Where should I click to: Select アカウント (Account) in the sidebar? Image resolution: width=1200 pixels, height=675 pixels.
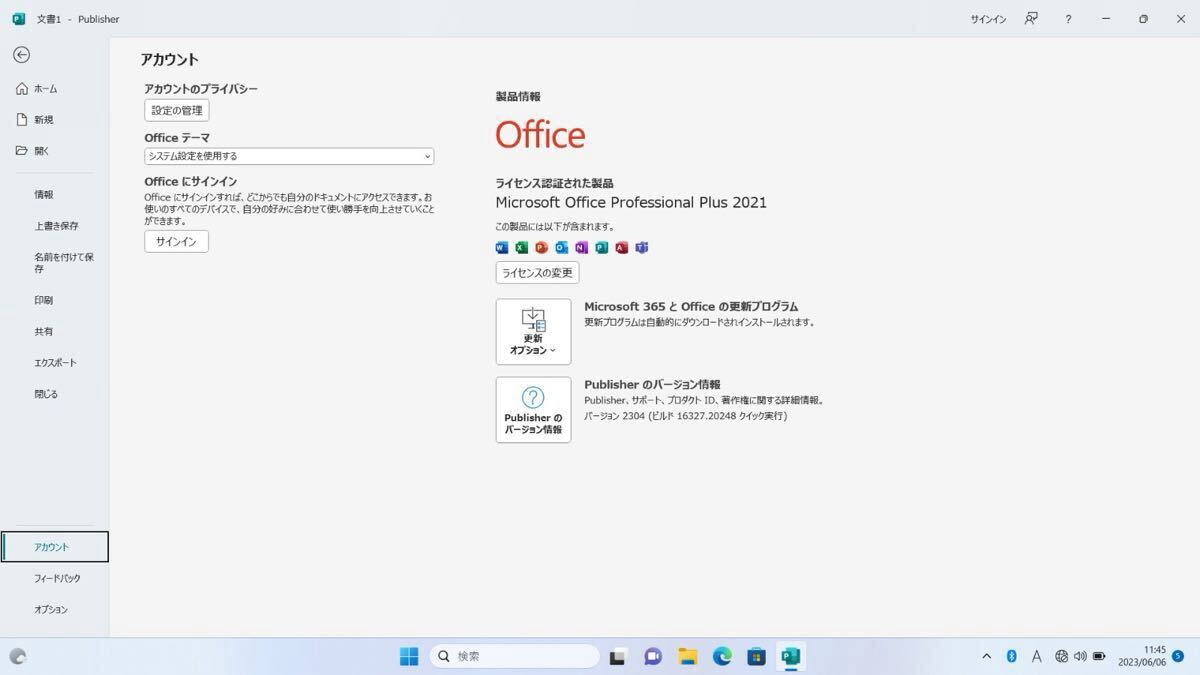click(x=54, y=547)
